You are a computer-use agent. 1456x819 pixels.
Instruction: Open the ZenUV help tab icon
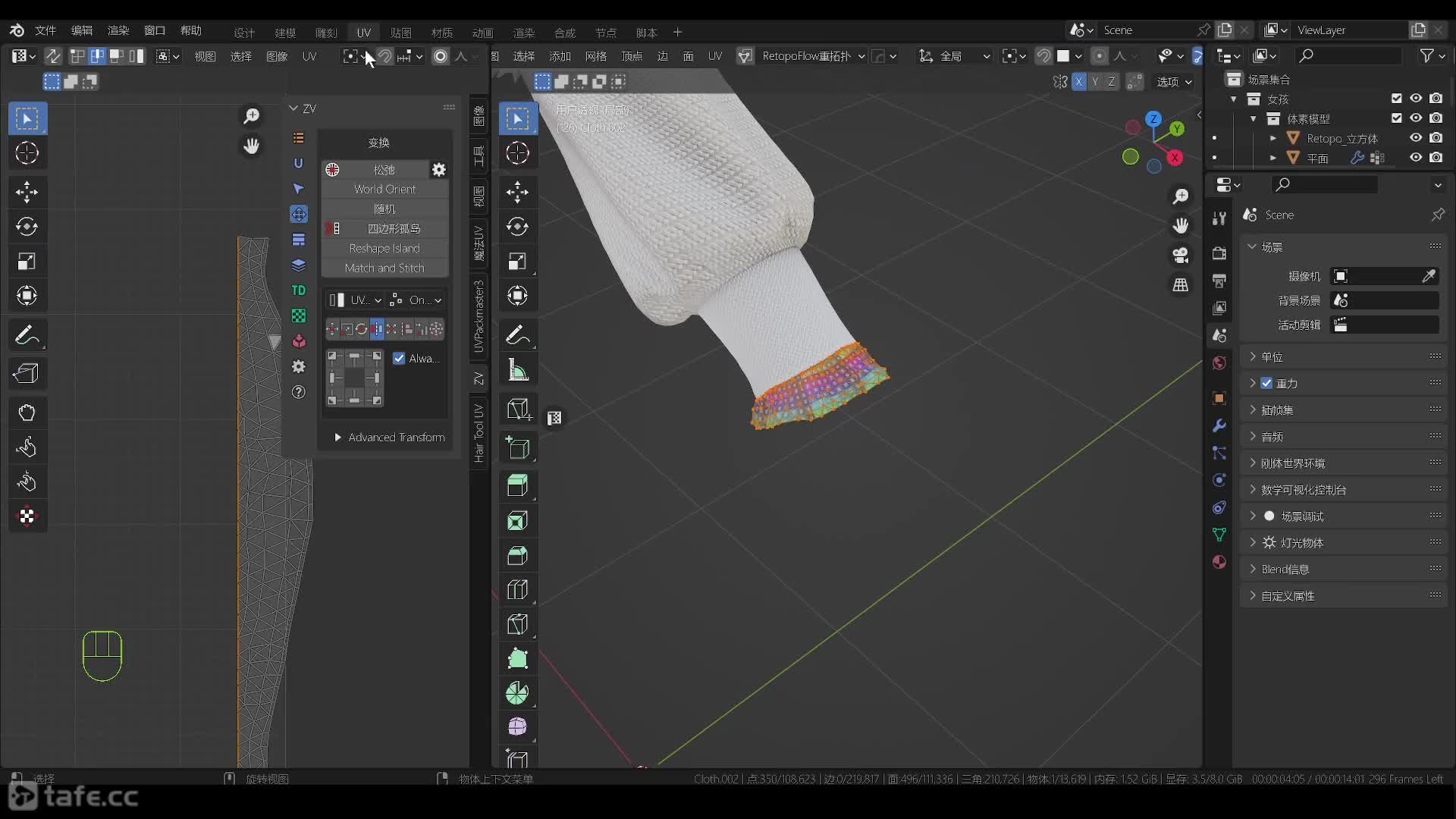(x=299, y=392)
